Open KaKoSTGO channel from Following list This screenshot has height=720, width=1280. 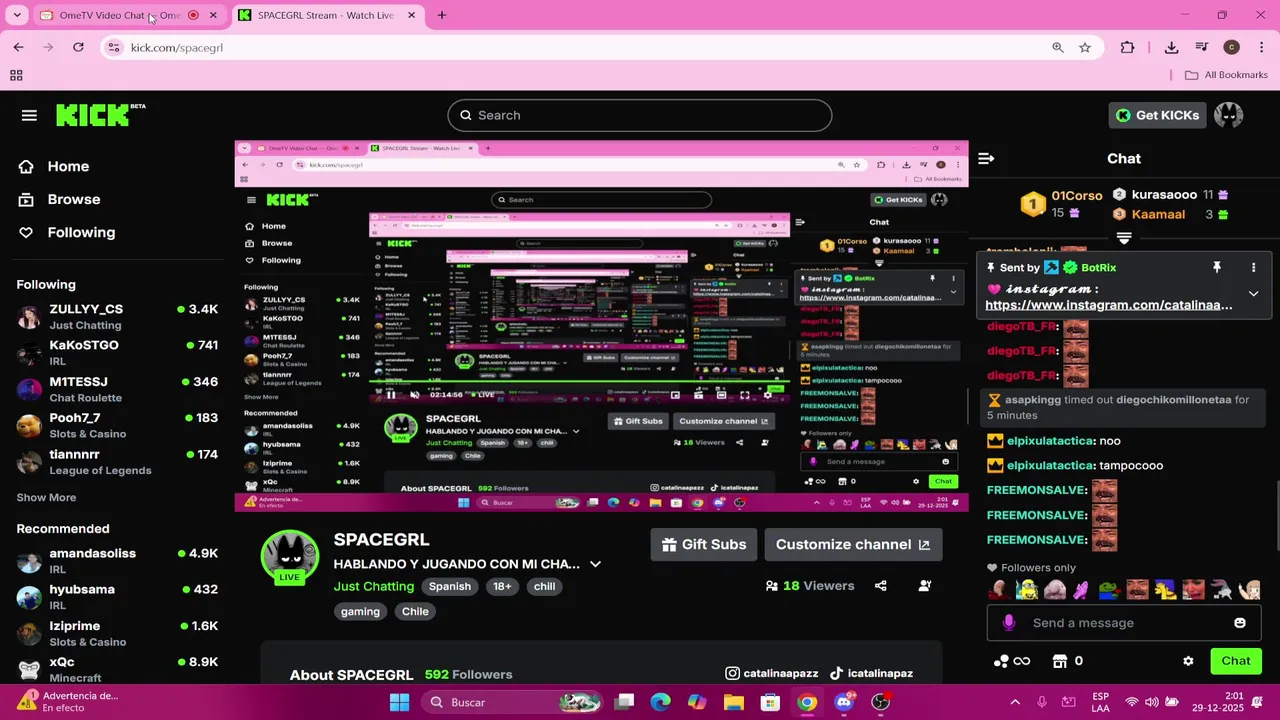pos(117,352)
